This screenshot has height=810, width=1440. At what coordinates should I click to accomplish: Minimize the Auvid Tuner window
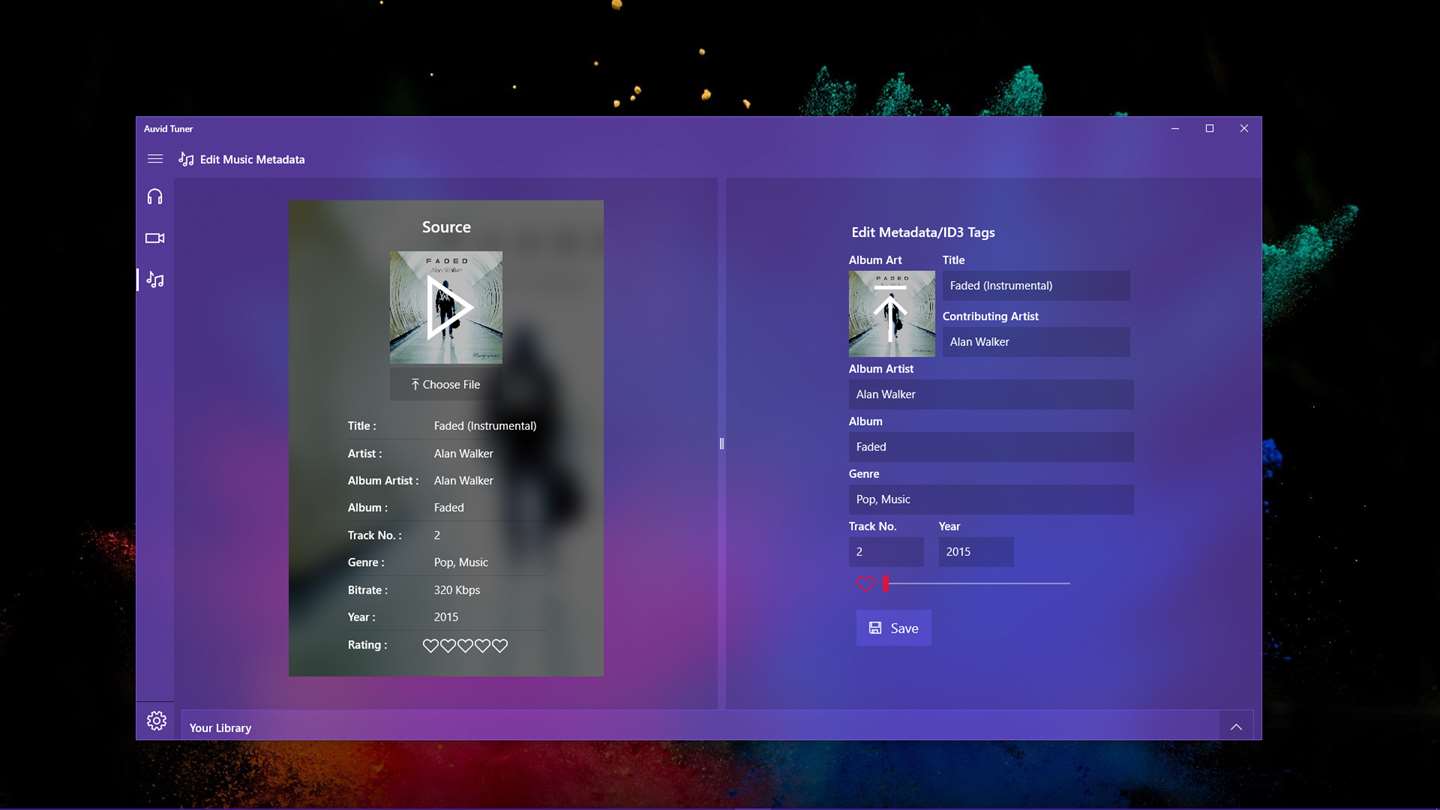pyautogui.click(x=1175, y=128)
